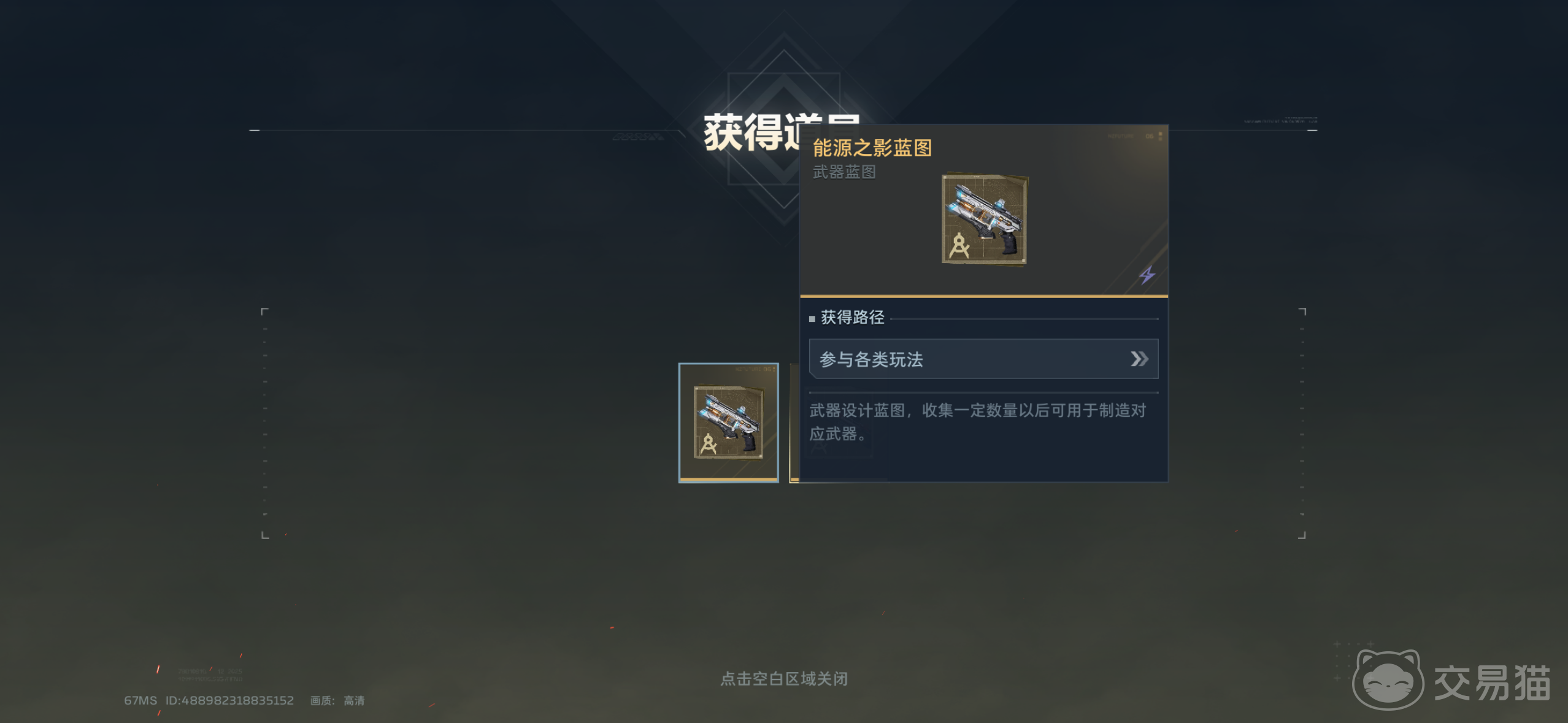The height and width of the screenshot is (723, 1568).
Task: Click the 获得路径 section header
Action: coord(852,318)
